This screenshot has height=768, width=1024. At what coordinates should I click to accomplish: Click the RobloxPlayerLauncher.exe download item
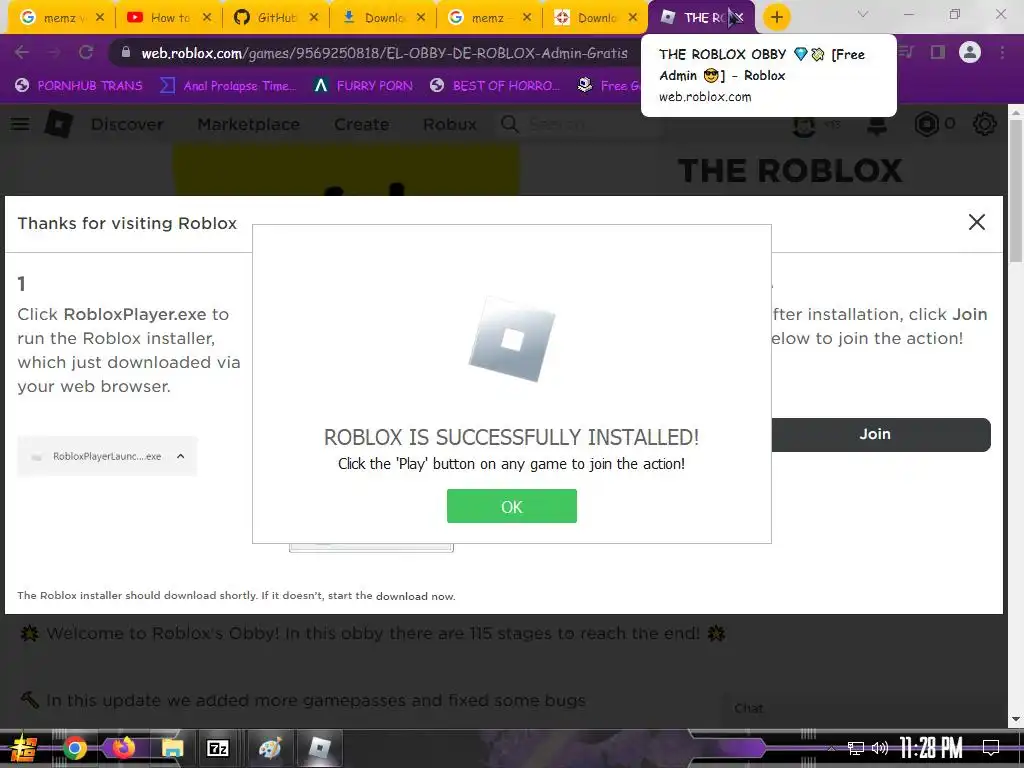point(106,456)
